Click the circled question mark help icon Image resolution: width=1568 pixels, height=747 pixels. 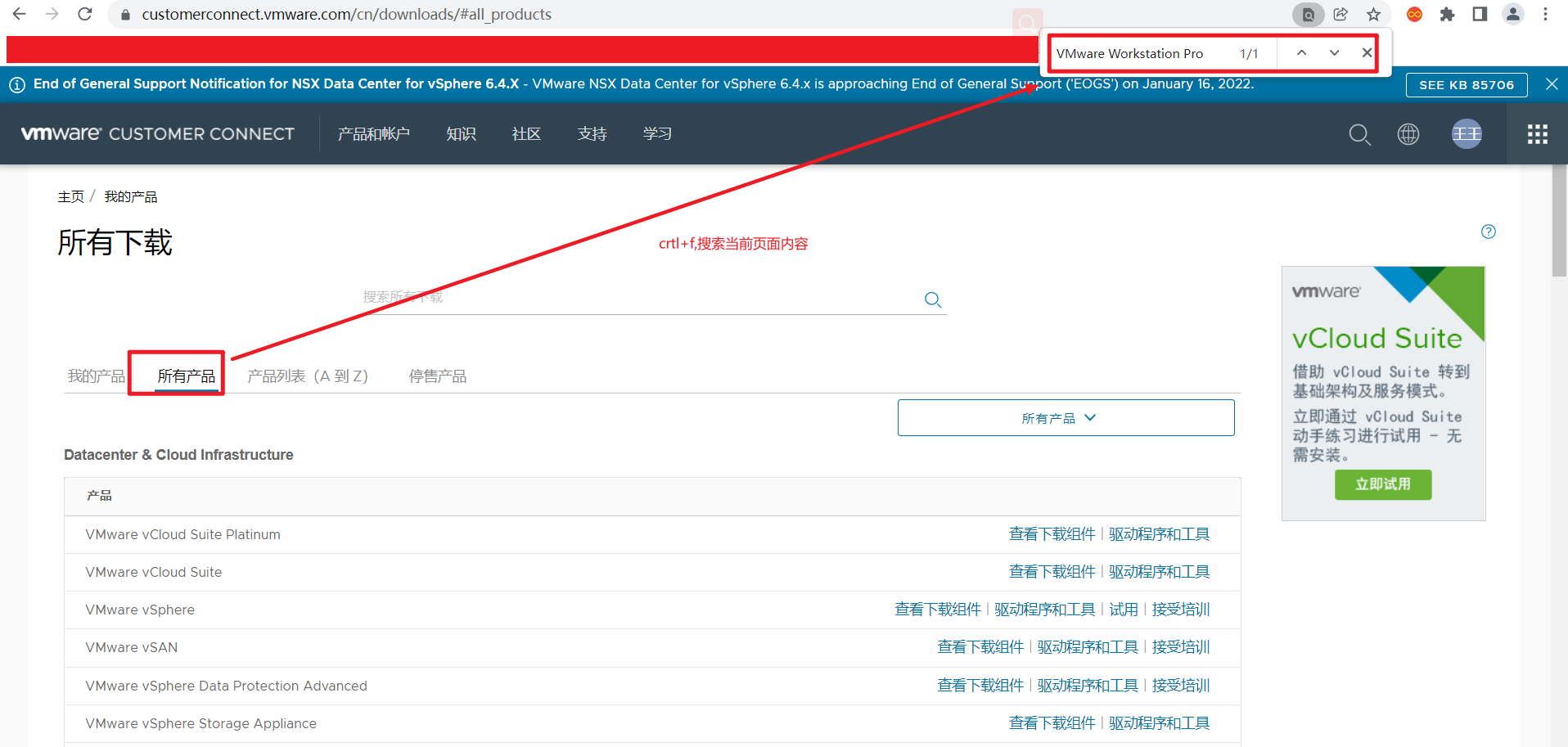pyautogui.click(x=1488, y=232)
